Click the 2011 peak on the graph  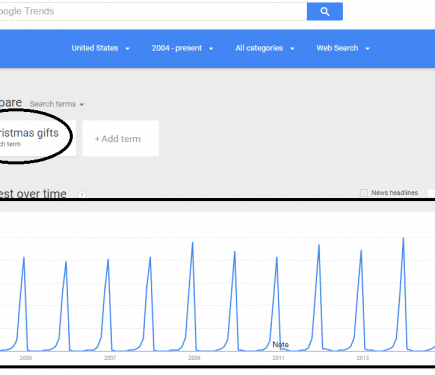click(277, 258)
